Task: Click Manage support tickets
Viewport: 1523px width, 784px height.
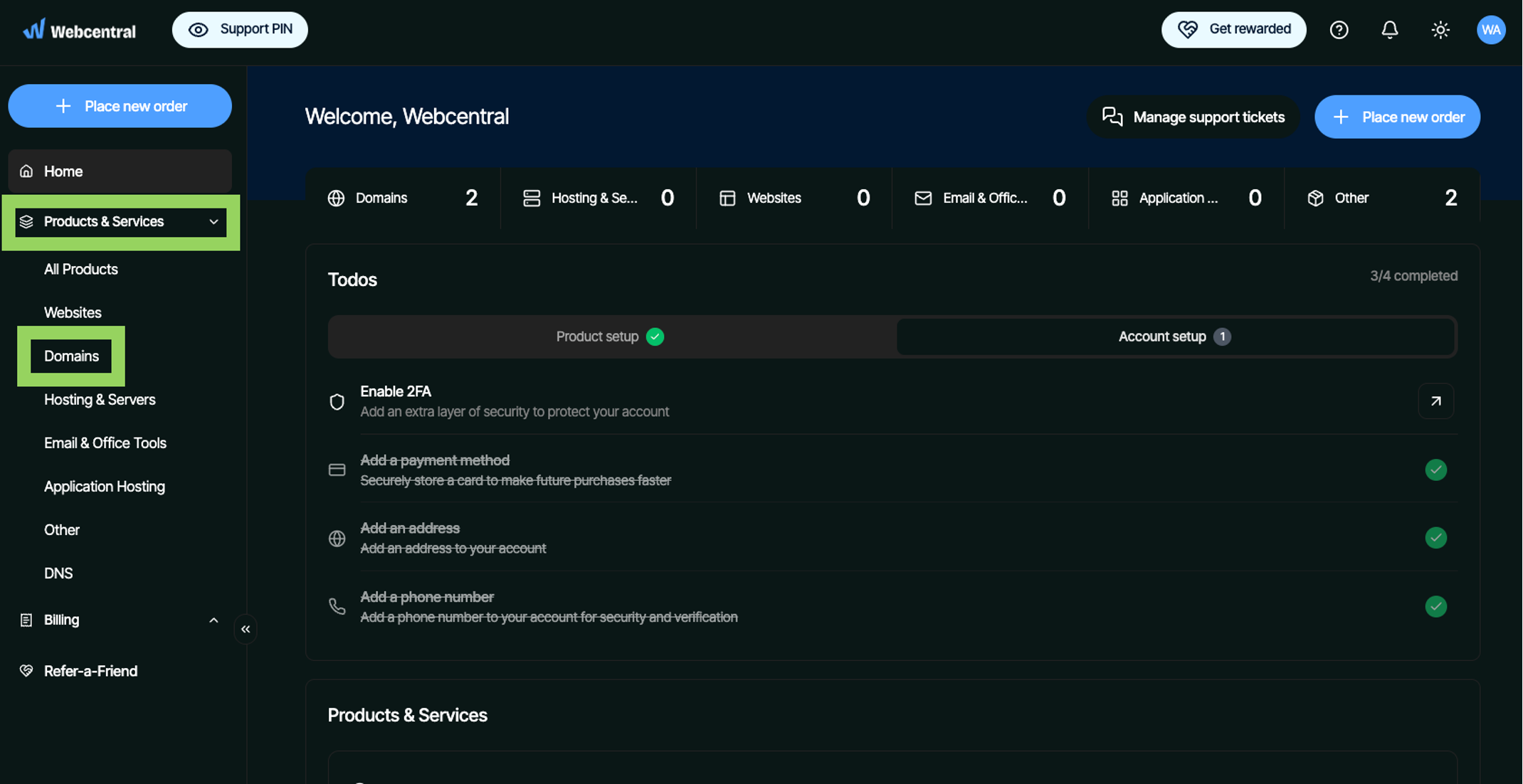Action: (x=1193, y=117)
